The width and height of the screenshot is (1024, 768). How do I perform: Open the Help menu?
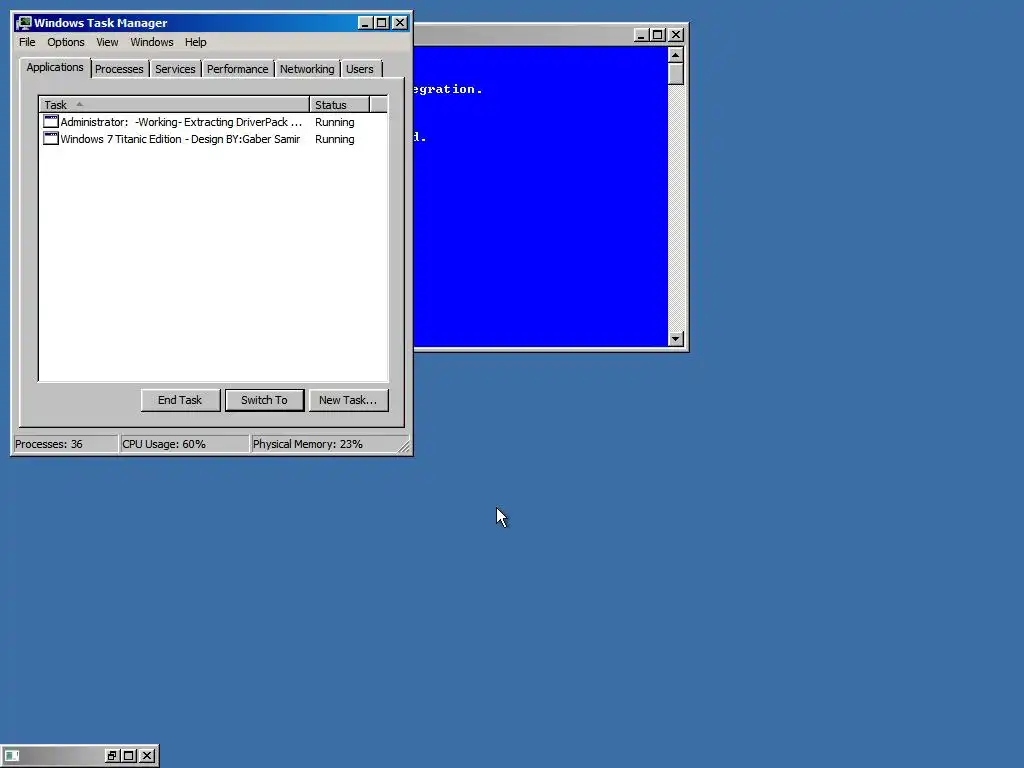point(195,42)
